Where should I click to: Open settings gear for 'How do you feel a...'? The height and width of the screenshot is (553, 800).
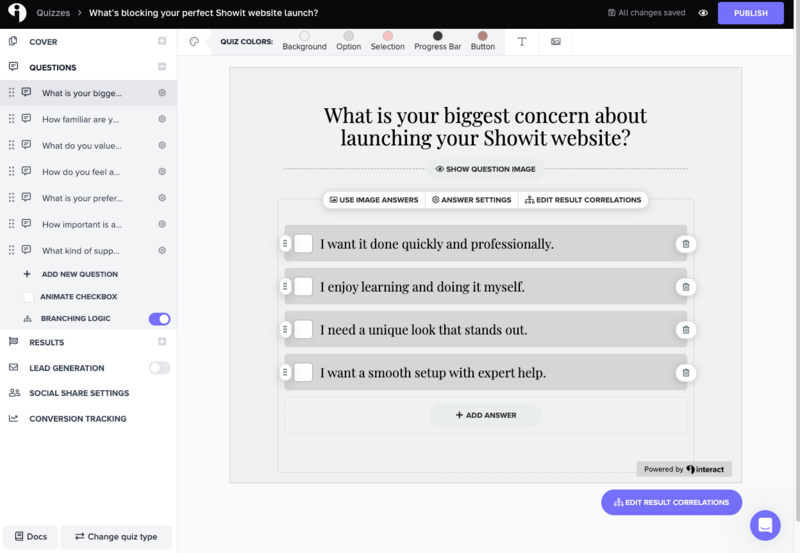click(162, 171)
